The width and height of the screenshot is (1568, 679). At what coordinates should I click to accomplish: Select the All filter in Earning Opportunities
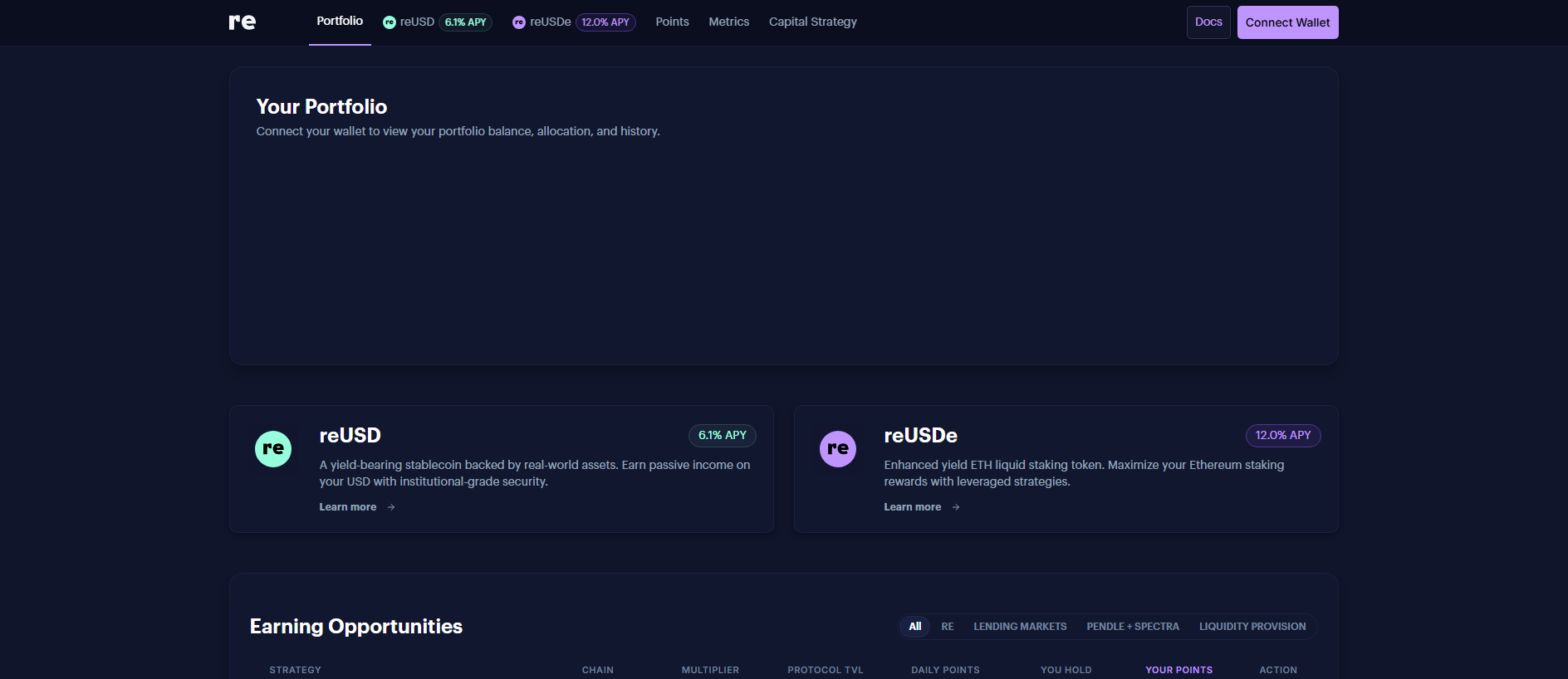coord(914,627)
